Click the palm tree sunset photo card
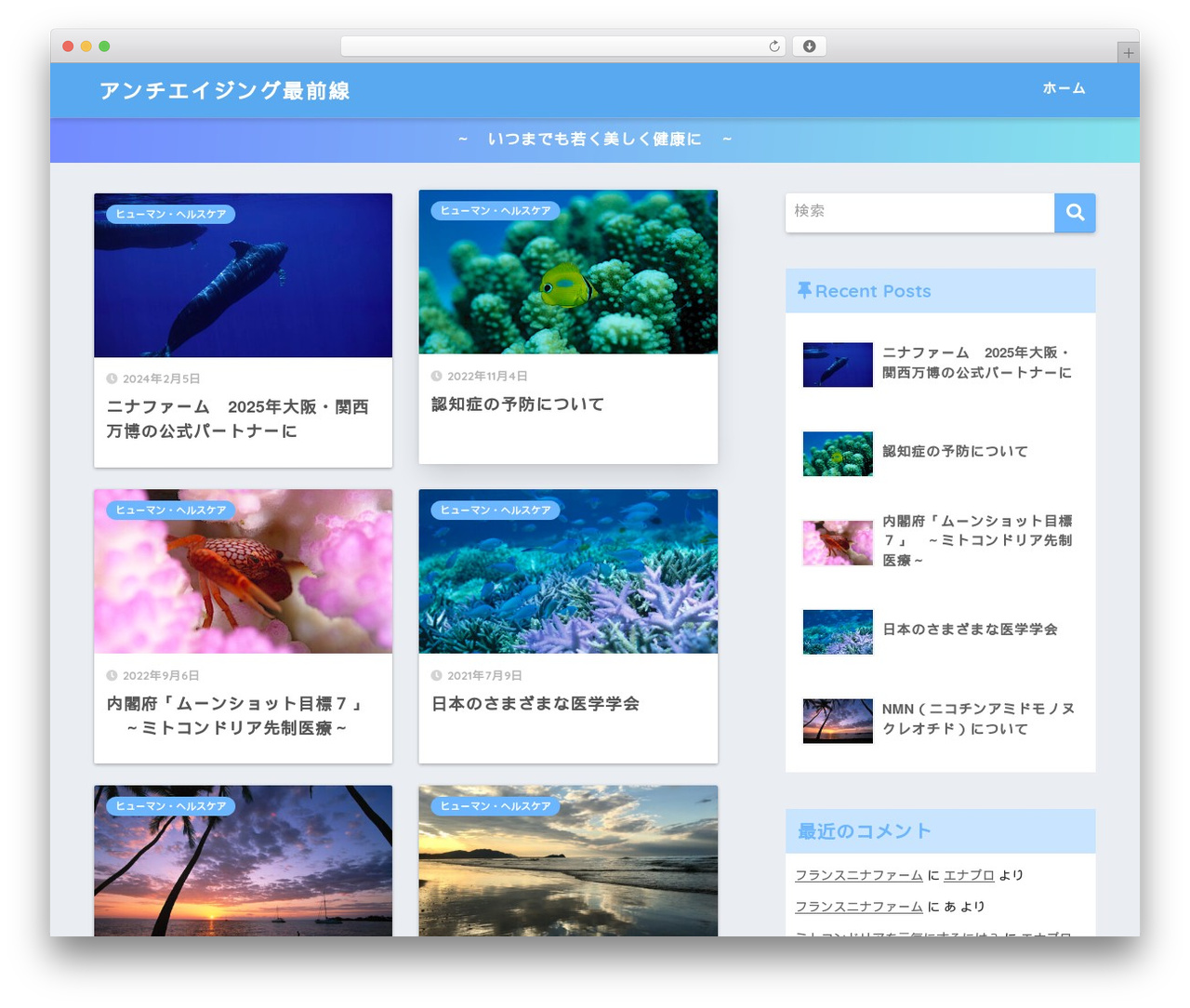 243,860
